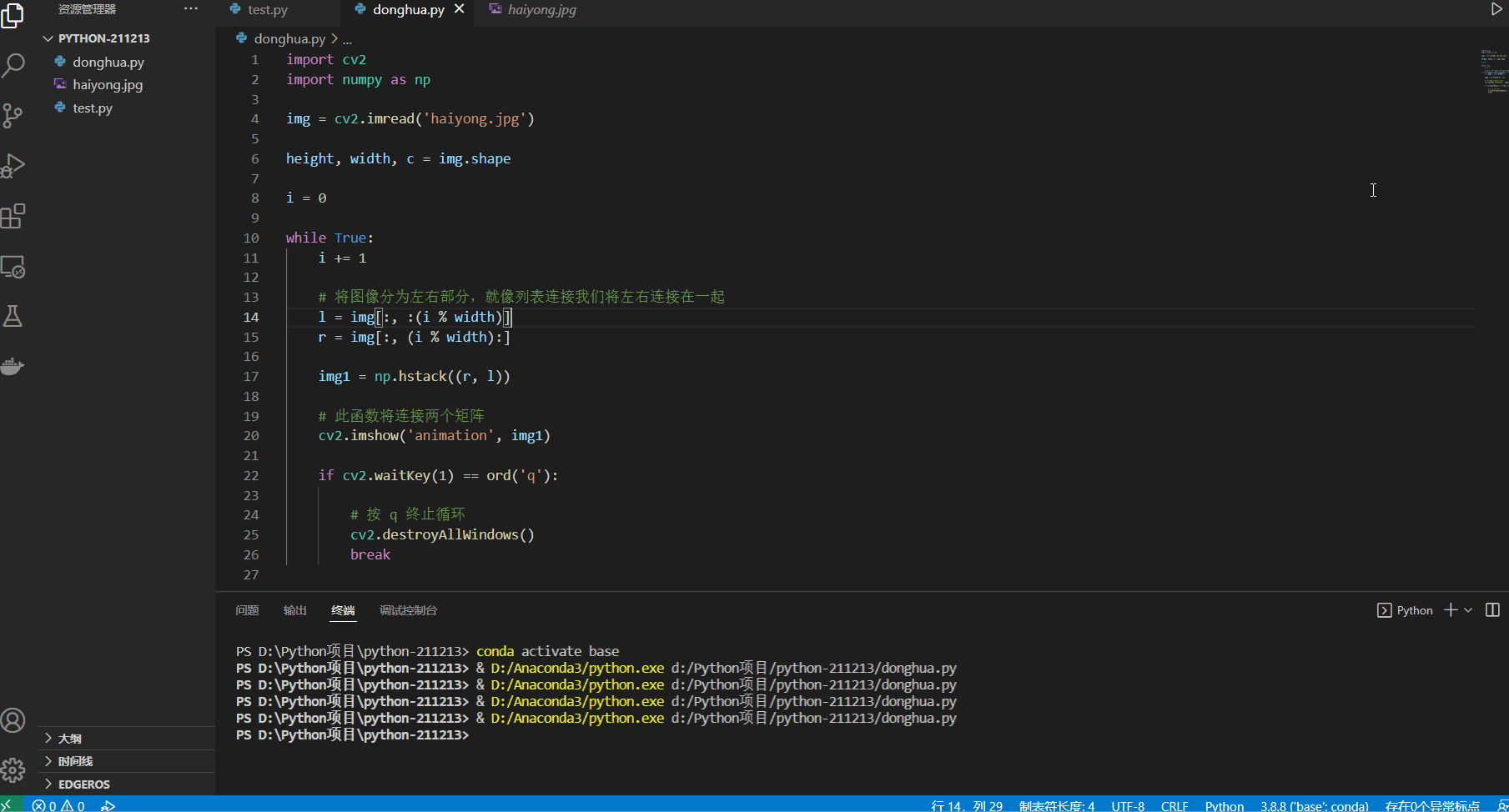Select interpreter 3.8.8 ('base': conda)
Viewport: 1509px width, 812px height.
tap(1315, 805)
